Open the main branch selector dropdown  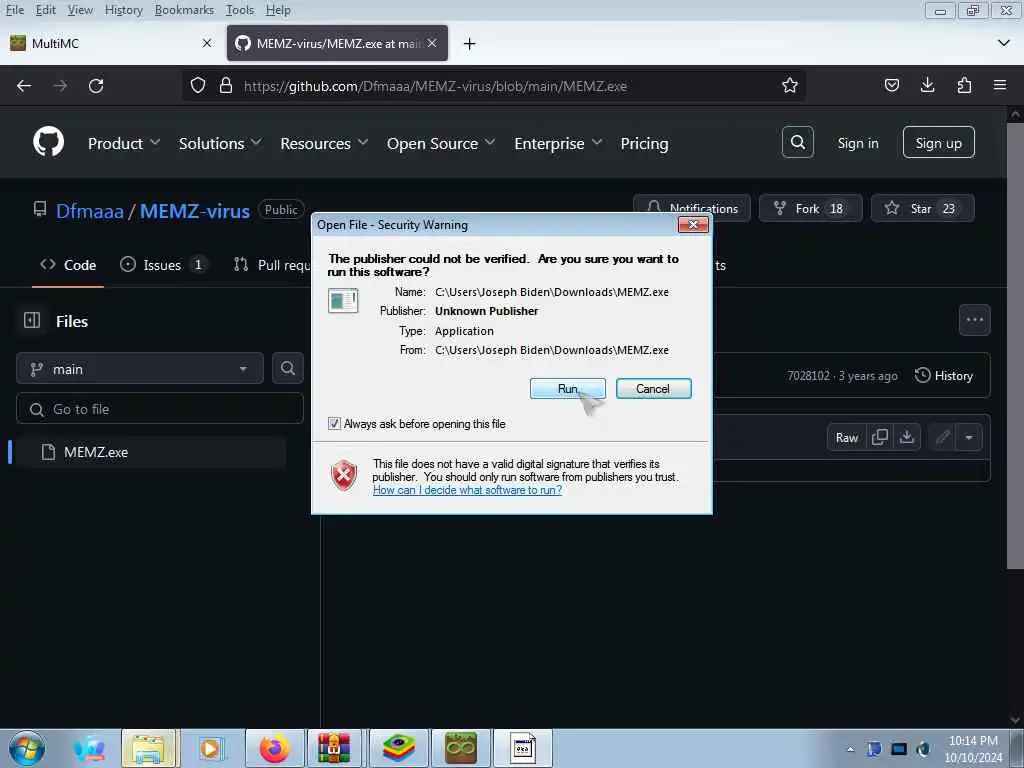tap(140, 368)
